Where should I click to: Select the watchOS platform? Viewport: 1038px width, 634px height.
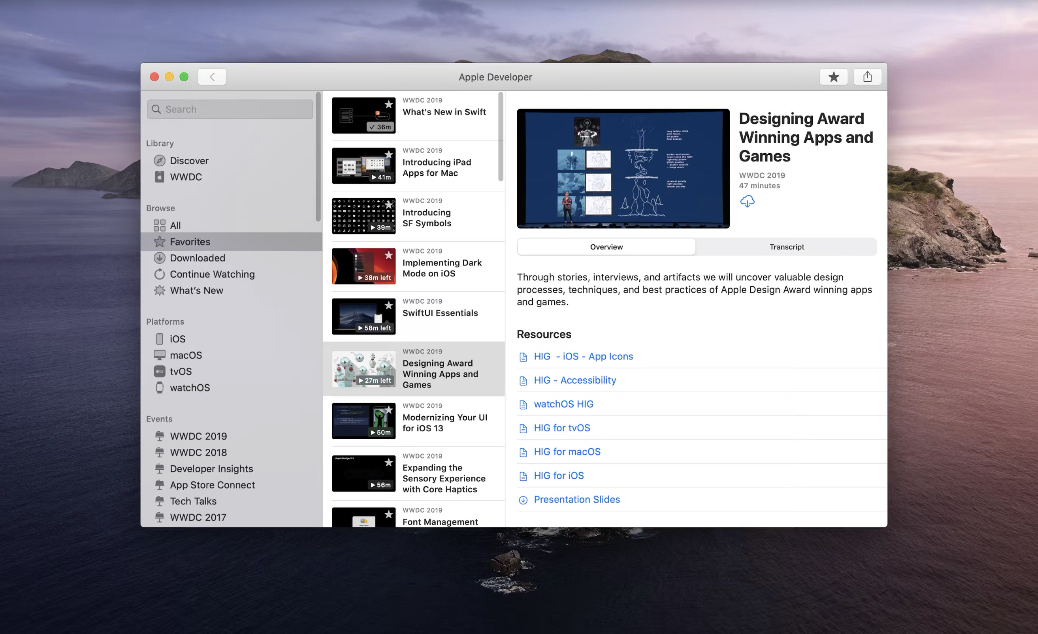[x=189, y=388]
